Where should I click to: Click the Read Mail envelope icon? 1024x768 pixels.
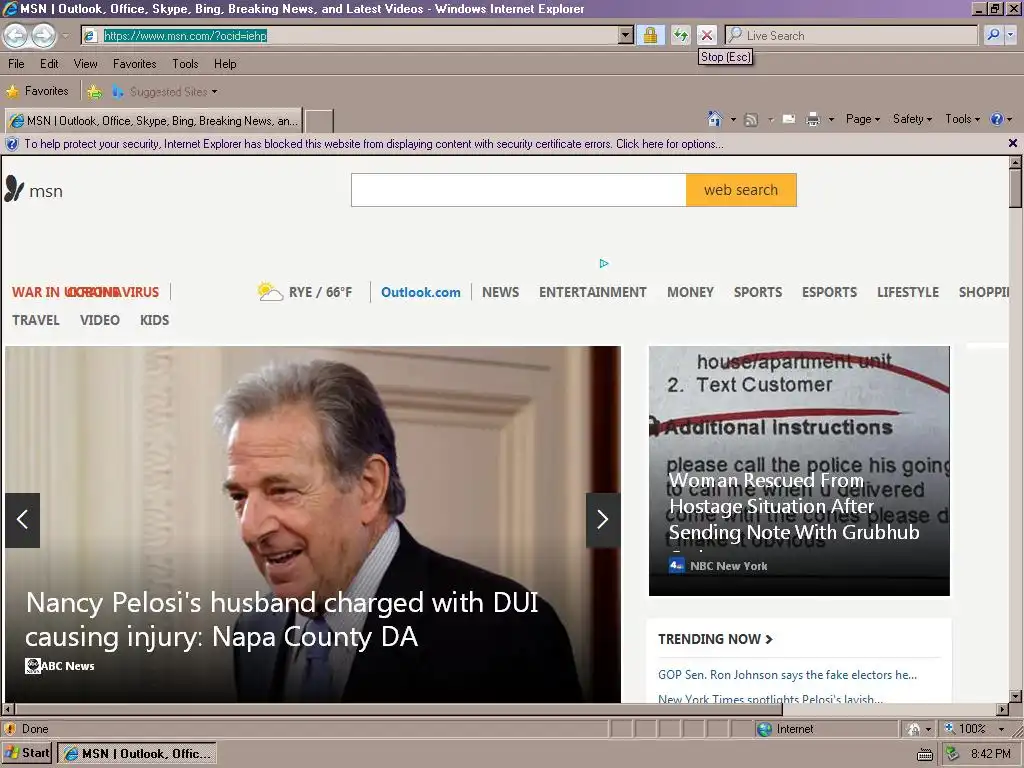pos(789,119)
